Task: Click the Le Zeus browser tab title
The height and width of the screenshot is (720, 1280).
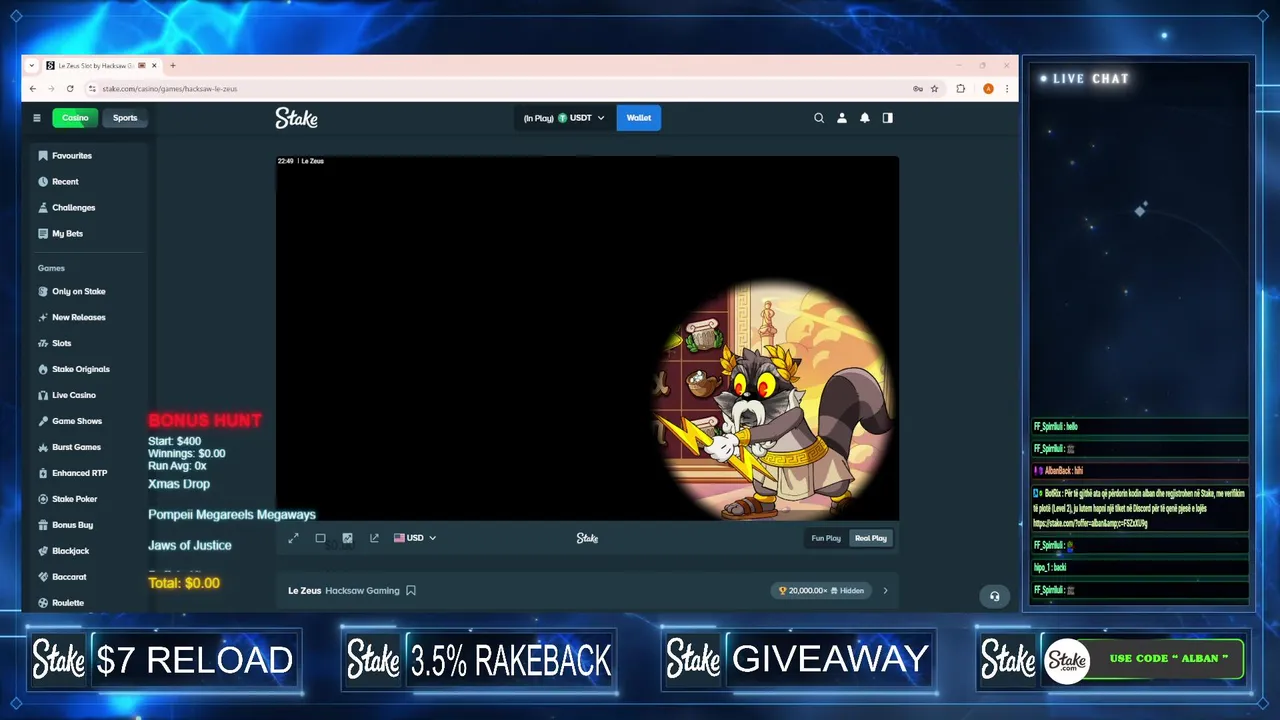Action: pyautogui.click(x=96, y=66)
